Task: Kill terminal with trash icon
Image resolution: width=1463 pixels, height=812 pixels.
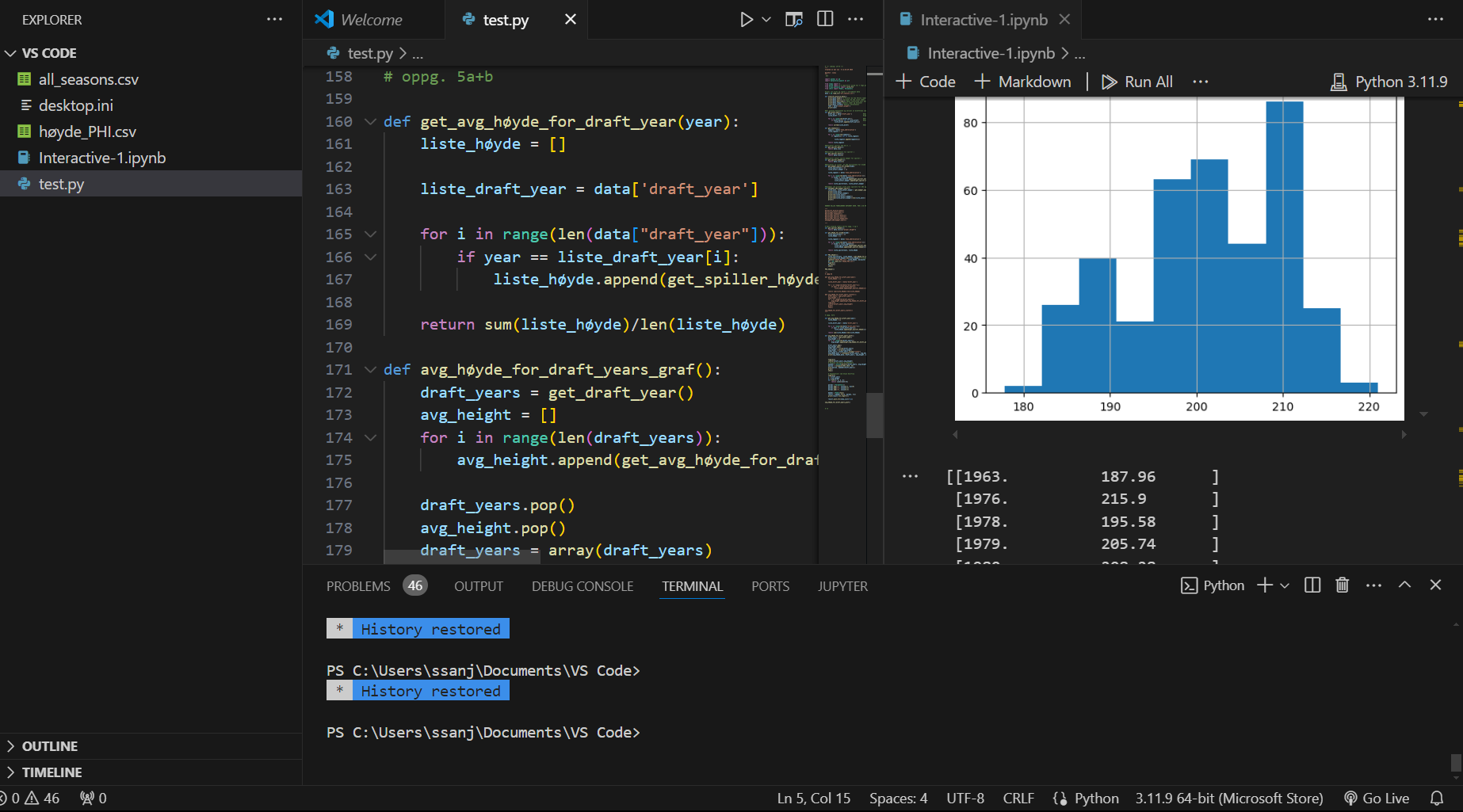Action: (x=1343, y=585)
